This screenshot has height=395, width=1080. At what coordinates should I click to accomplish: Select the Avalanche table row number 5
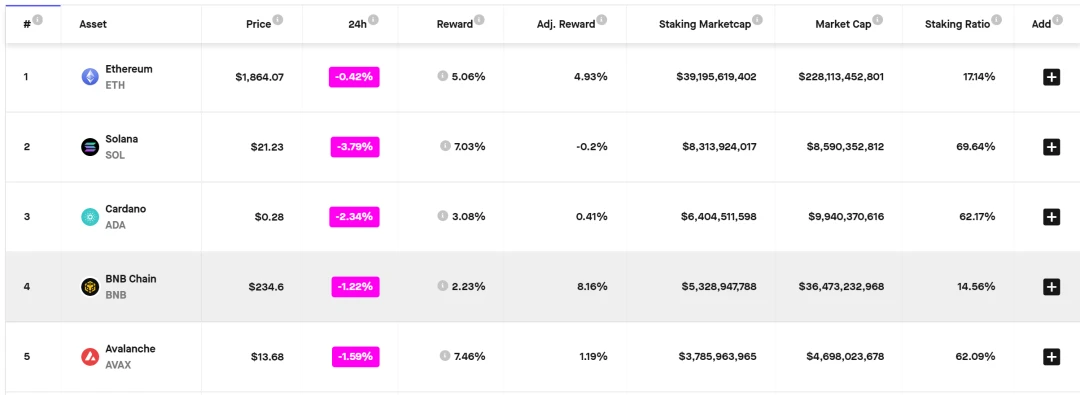540,357
